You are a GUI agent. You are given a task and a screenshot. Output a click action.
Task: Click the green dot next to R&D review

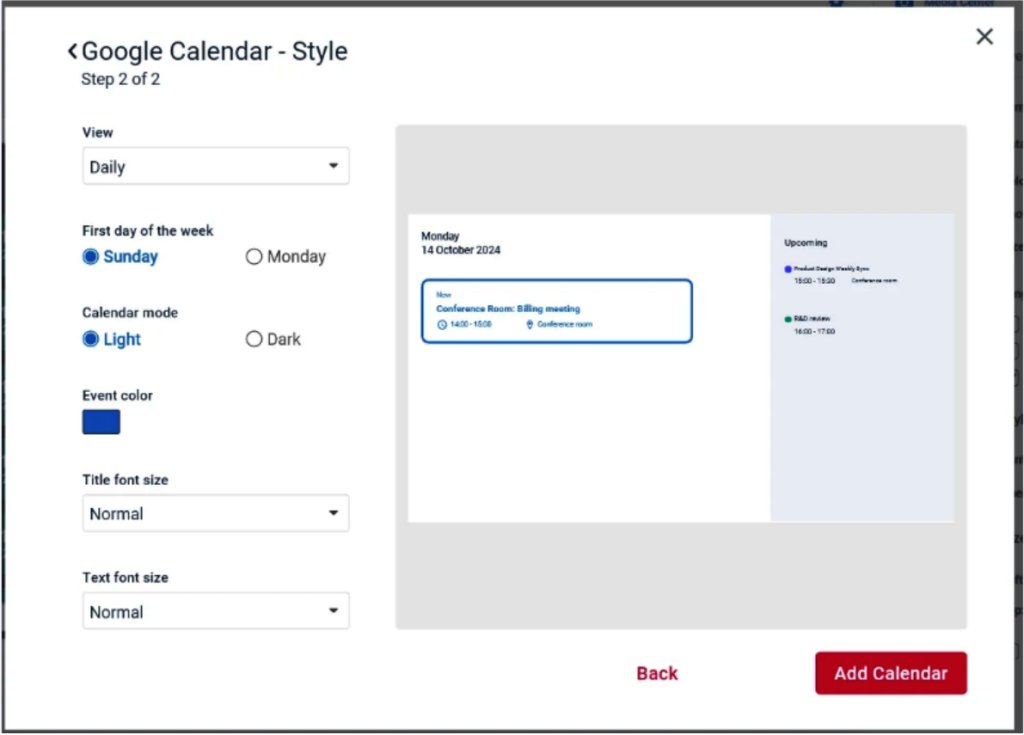[788, 319]
